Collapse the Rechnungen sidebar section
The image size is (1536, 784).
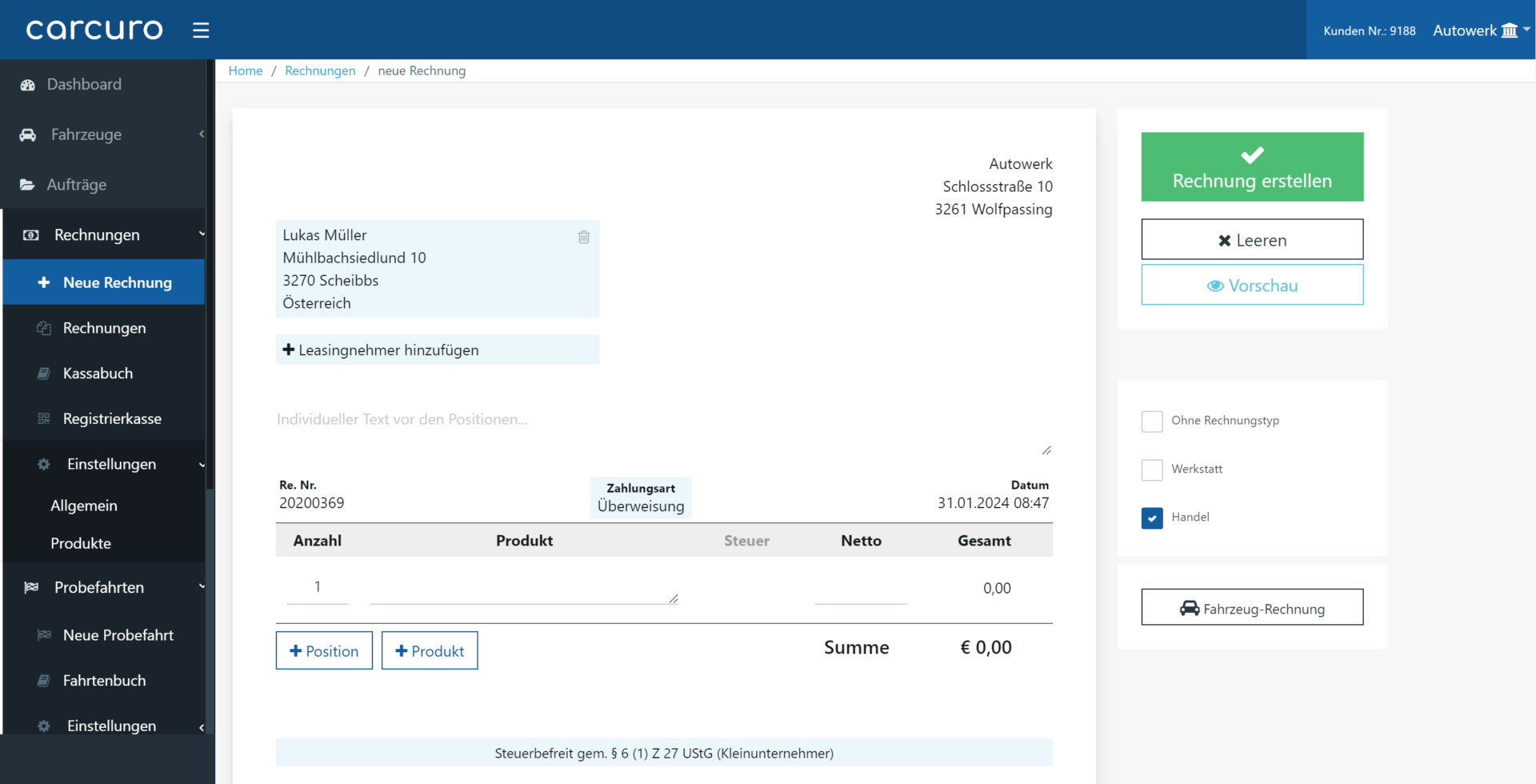pos(104,235)
